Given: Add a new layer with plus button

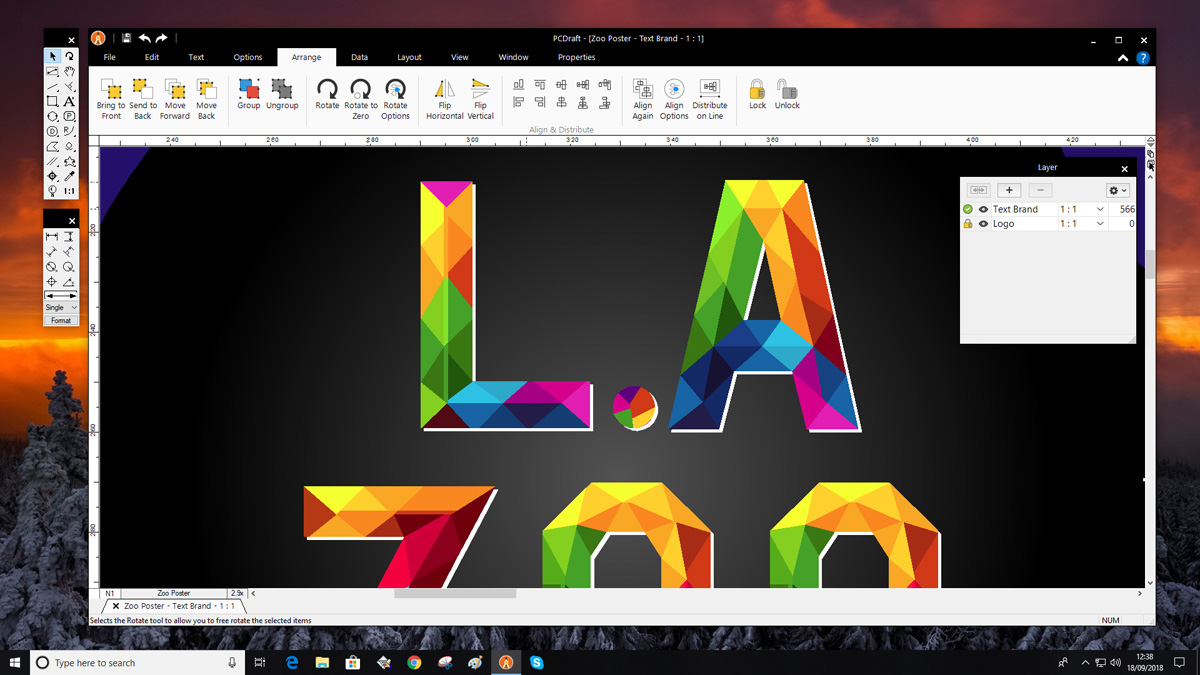Looking at the screenshot, I should [1009, 190].
